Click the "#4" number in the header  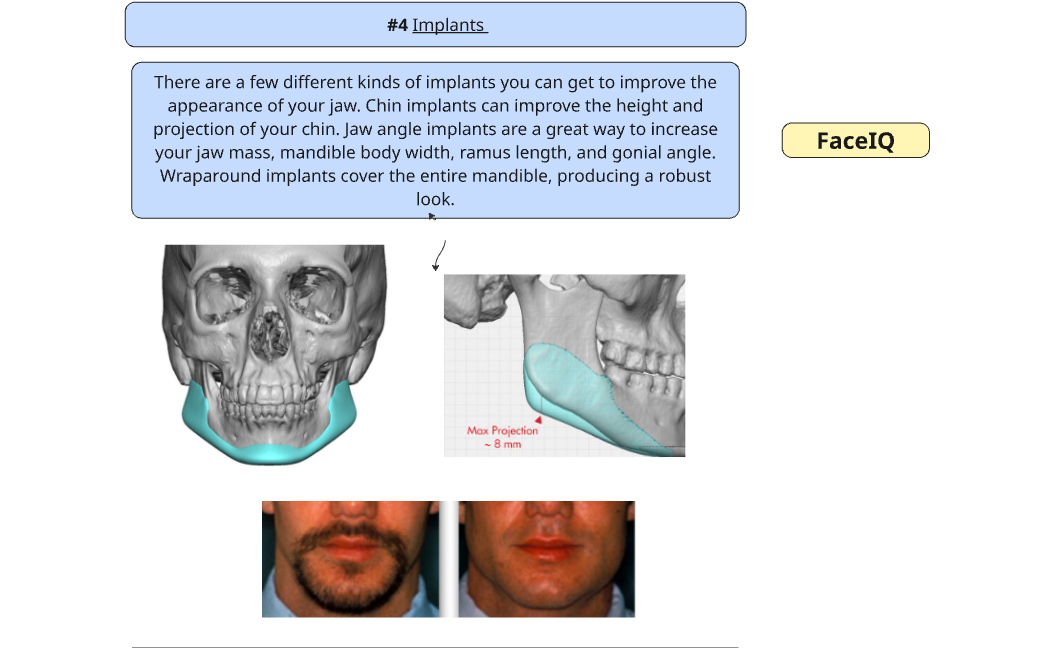click(397, 25)
